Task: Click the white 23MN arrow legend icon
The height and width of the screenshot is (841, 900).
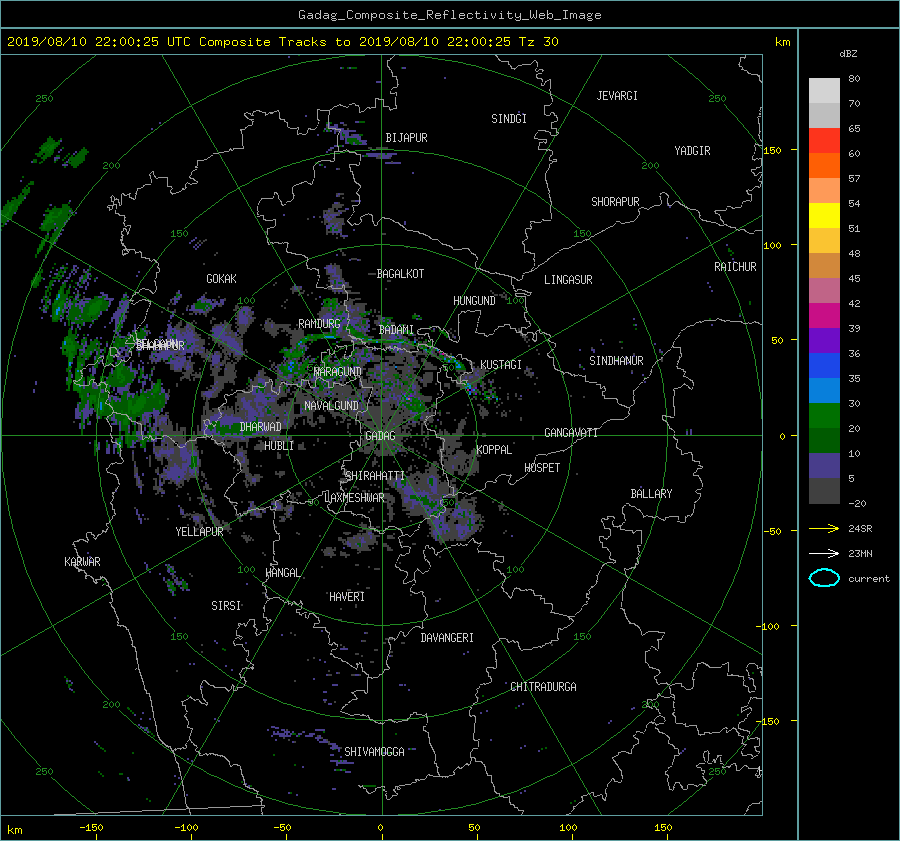Action: pyautogui.click(x=824, y=553)
